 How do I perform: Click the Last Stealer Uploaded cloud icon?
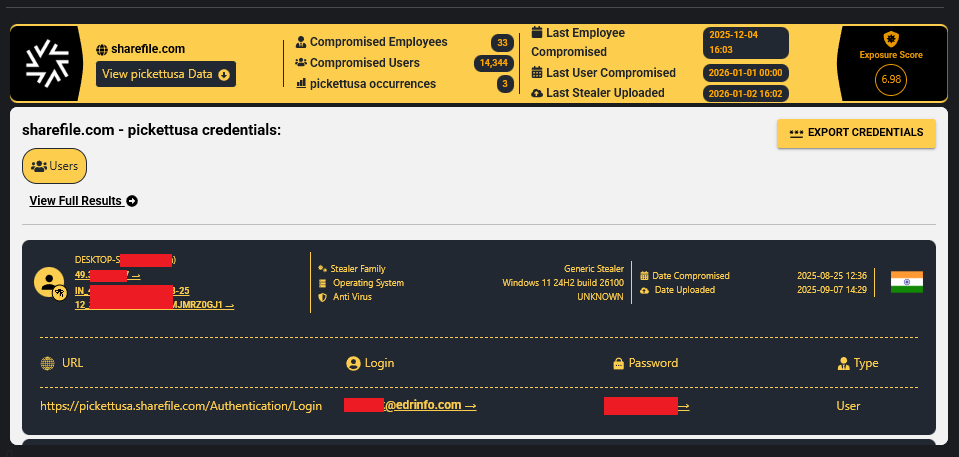(537, 93)
